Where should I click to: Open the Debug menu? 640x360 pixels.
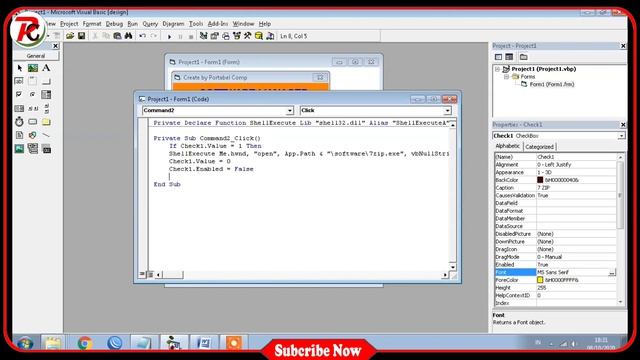pyautogui.click(x=114, y=24)
